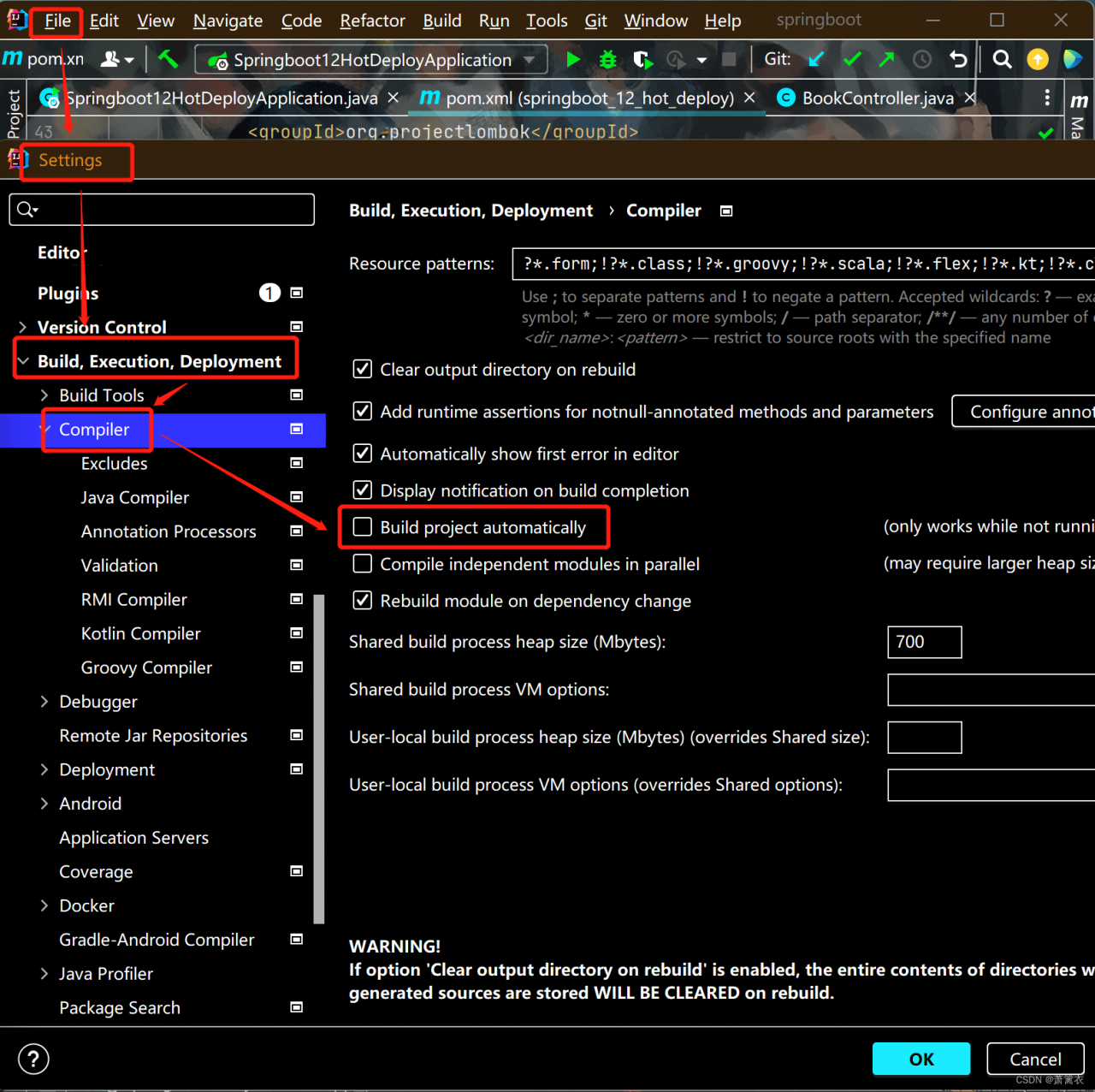Open the Navigate menu
This screenshot has width=1095, height=1092.
point(228,21)
